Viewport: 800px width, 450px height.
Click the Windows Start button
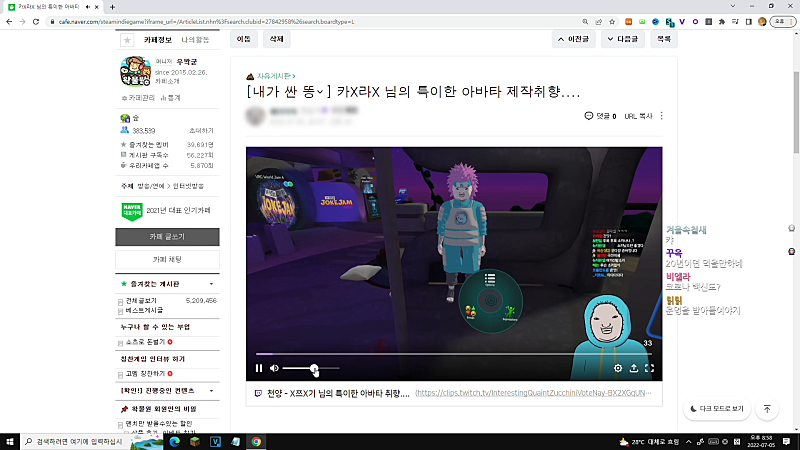coord(10,441)
